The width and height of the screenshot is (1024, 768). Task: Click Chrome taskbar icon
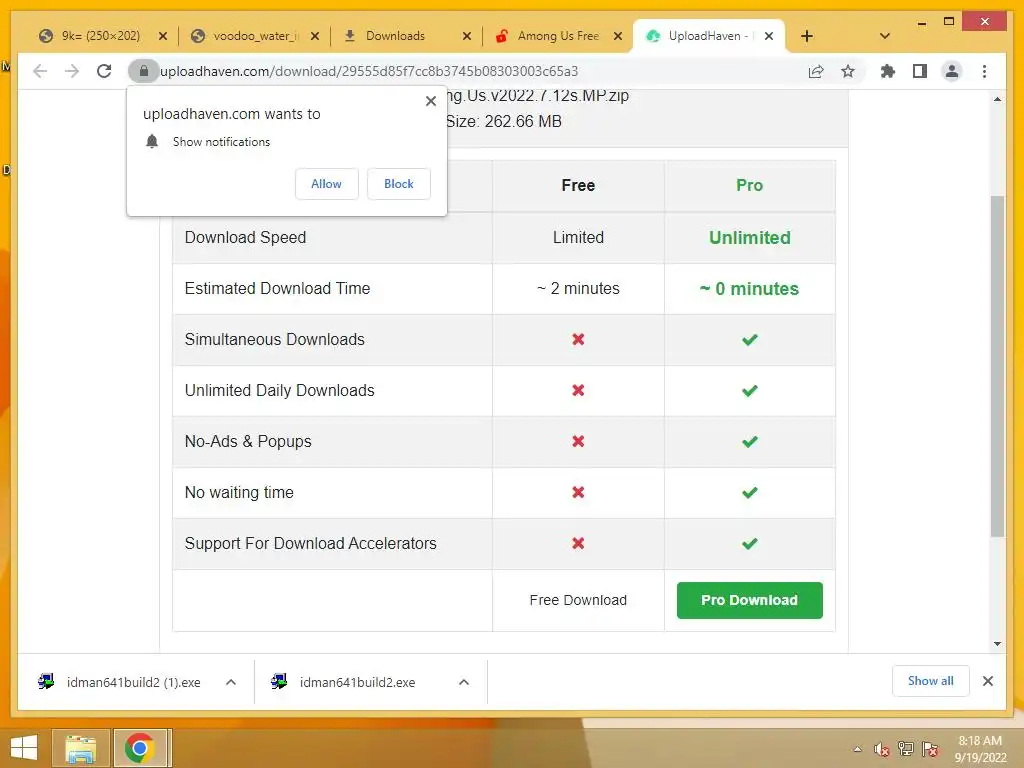click(140, 748)
